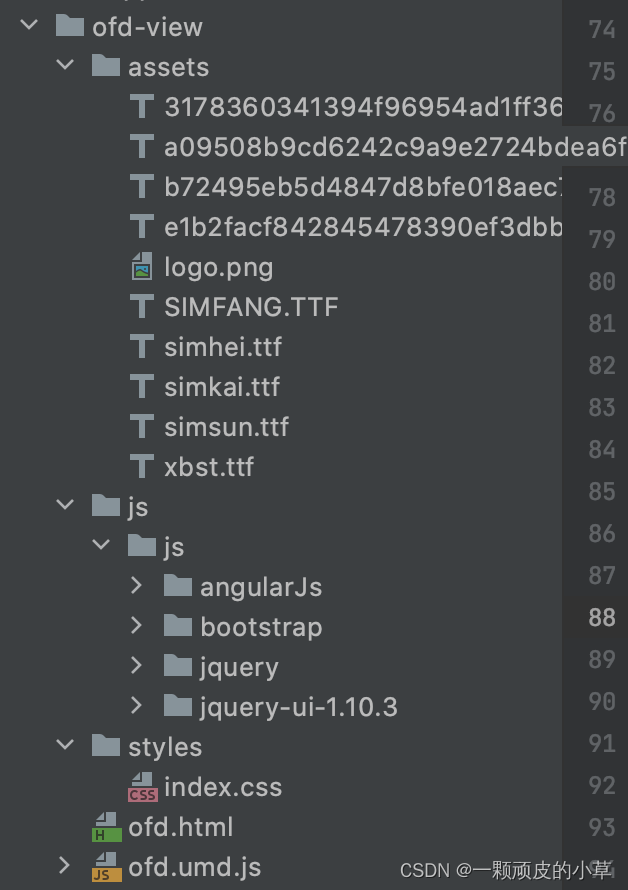Select the assets folder label

click(169, 68)
